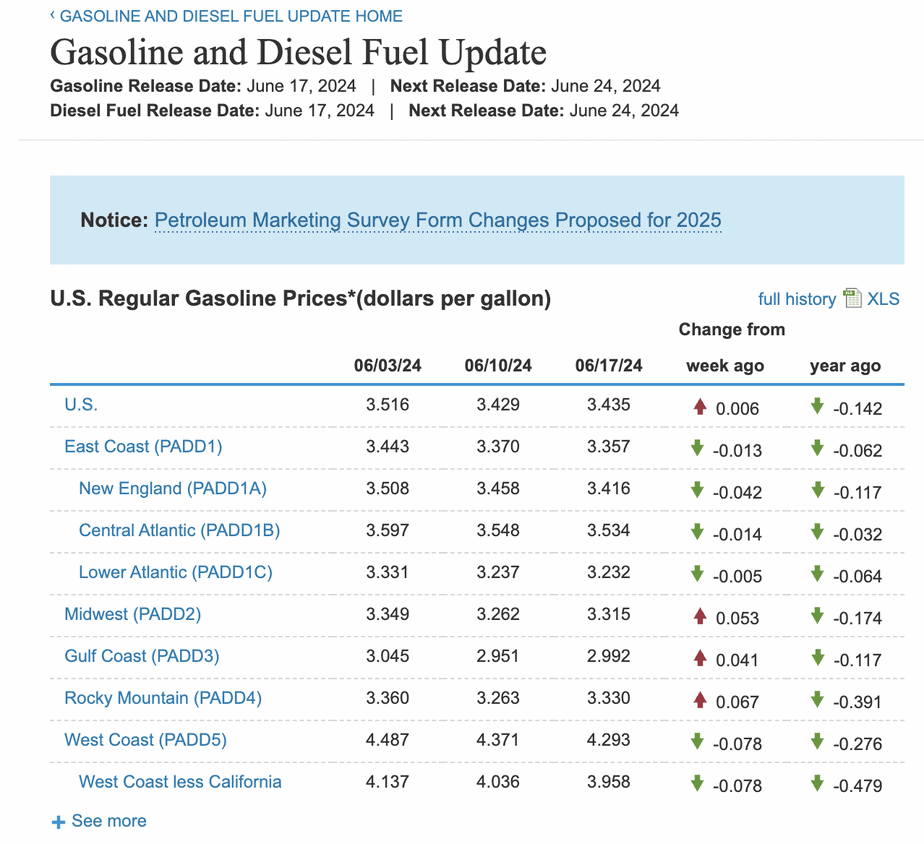This screenshot has width=924, height=844.
Task: Click red up arrow in Midwest row
Action: 700,616
